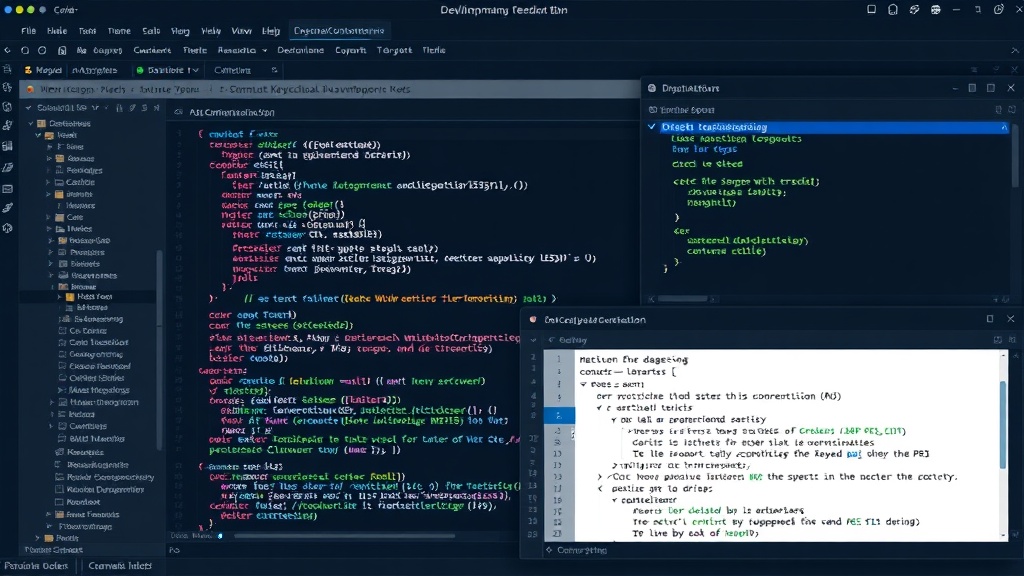Screen dimensions: 1024x576
Task: Click the icon left of the editor file tab
Action: 178,112
